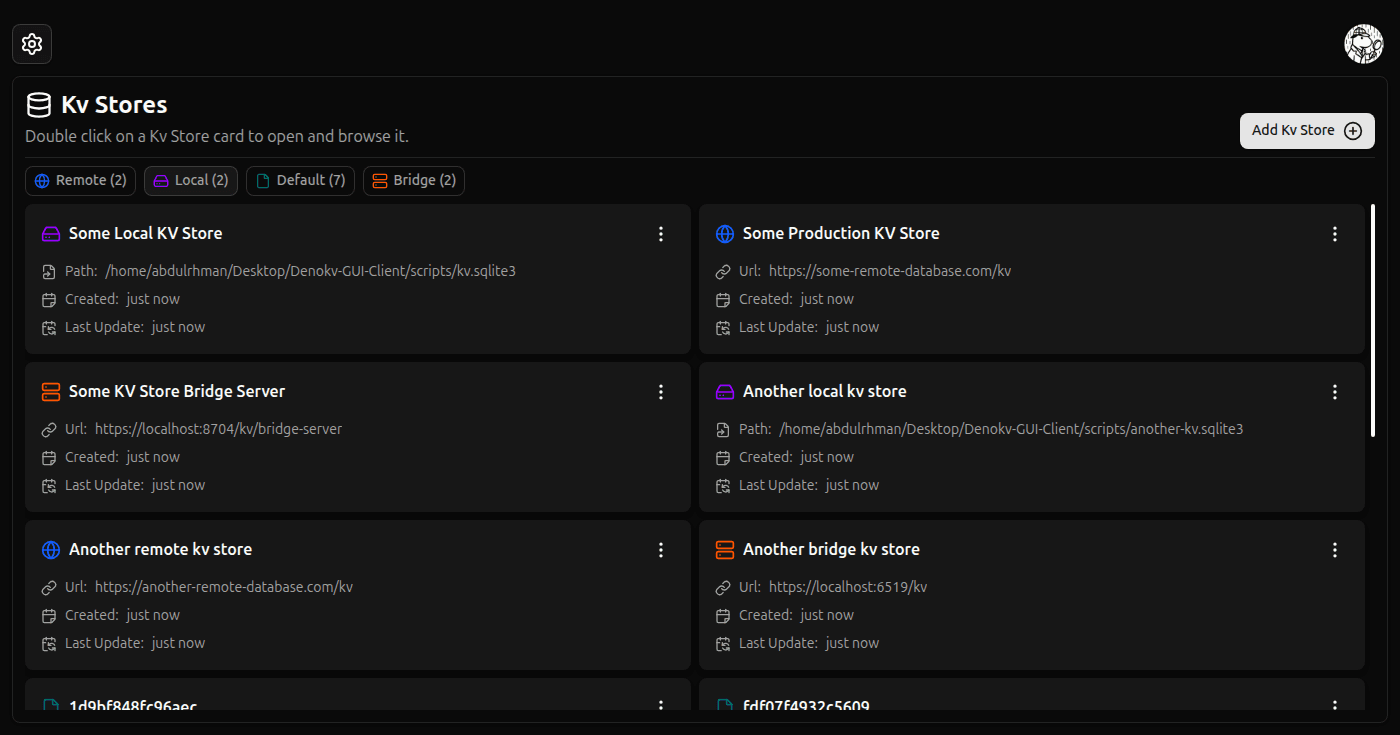Click the Last Update icon in Some Production KV Store
The height and width of the screenshot is (735, 1400).
[723, 327]
